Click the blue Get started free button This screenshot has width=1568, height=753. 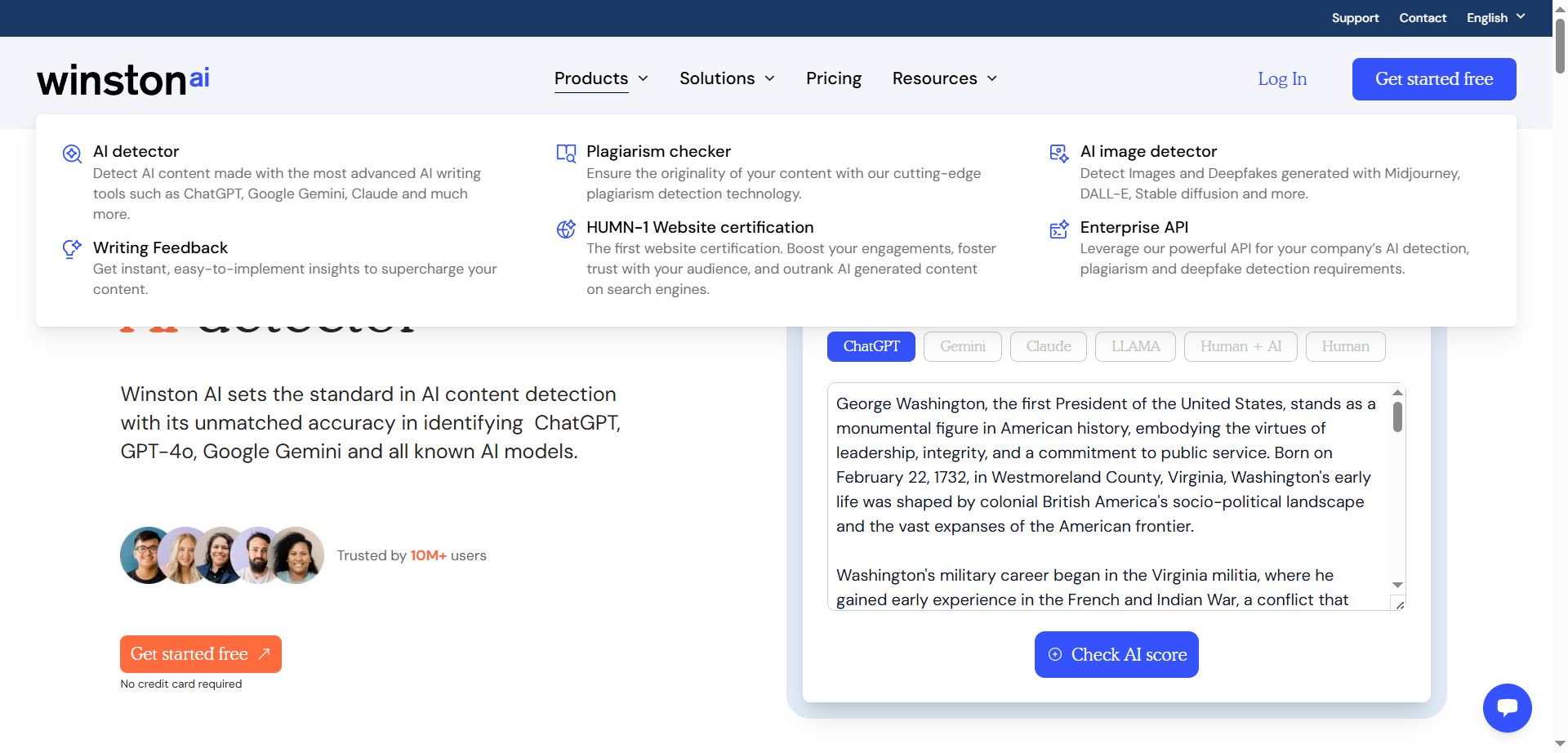pyautogui.click(x=1434, y=79)
